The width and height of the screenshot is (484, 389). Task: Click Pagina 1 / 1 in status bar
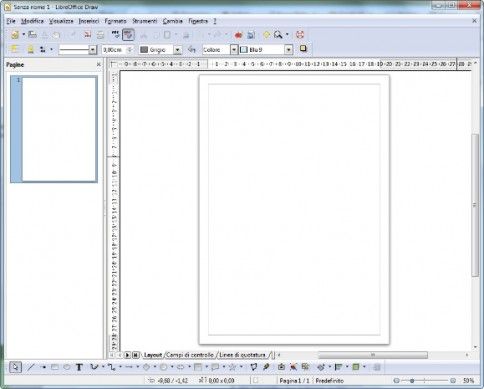pyautogui.click(x=294, y=380)
